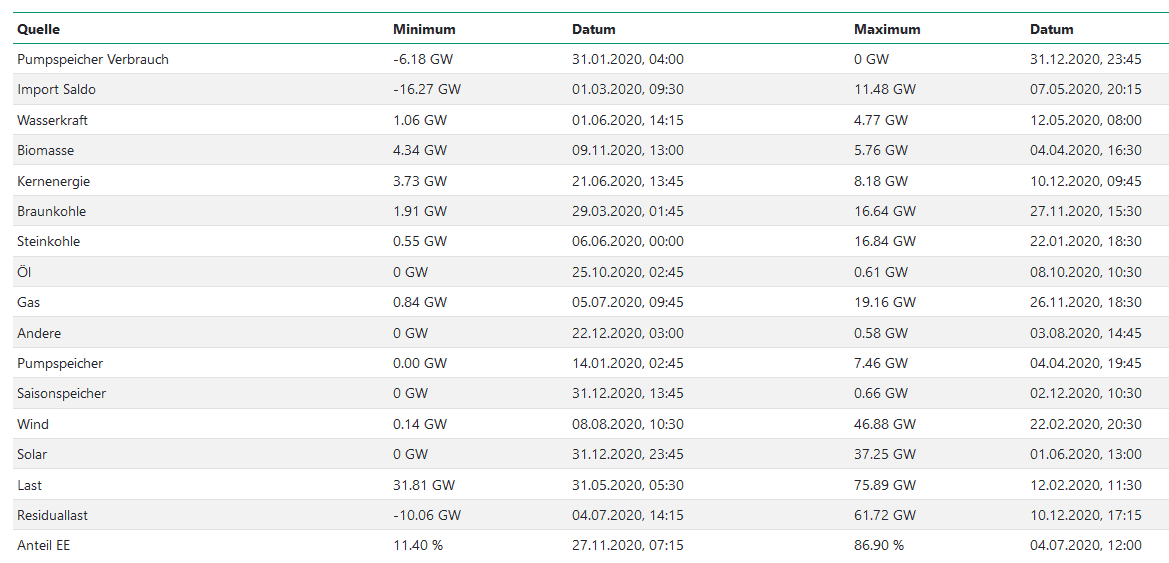Screen dimensions: 1169x563
Task: Select the Import Saldo row
Action: tap(584, 89)
